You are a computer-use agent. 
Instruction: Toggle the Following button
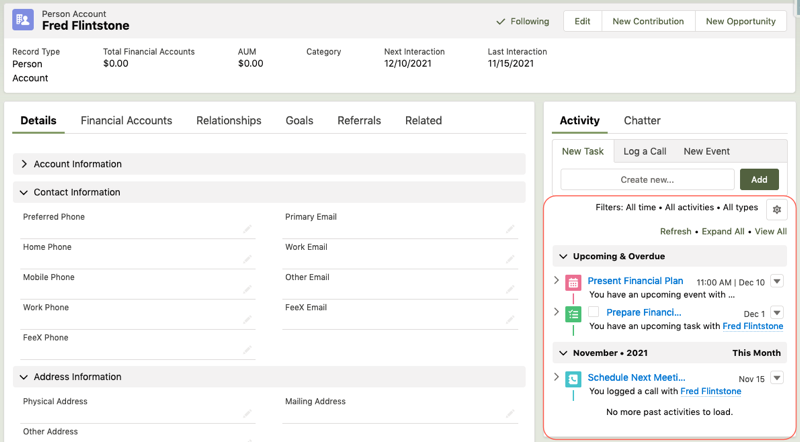pos(523,21)
